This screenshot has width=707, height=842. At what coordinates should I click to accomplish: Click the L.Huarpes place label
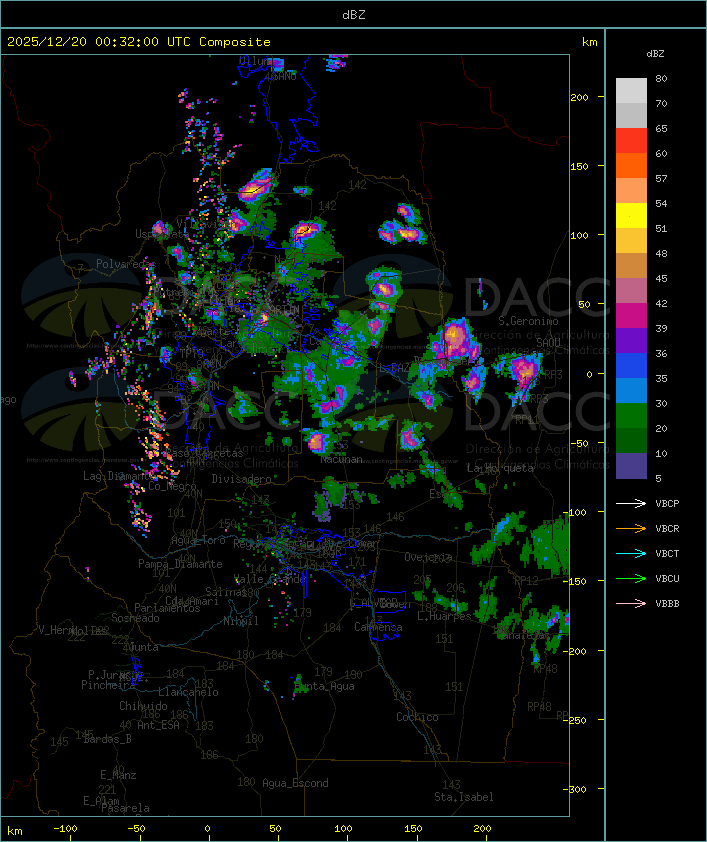tap(444, 616)
